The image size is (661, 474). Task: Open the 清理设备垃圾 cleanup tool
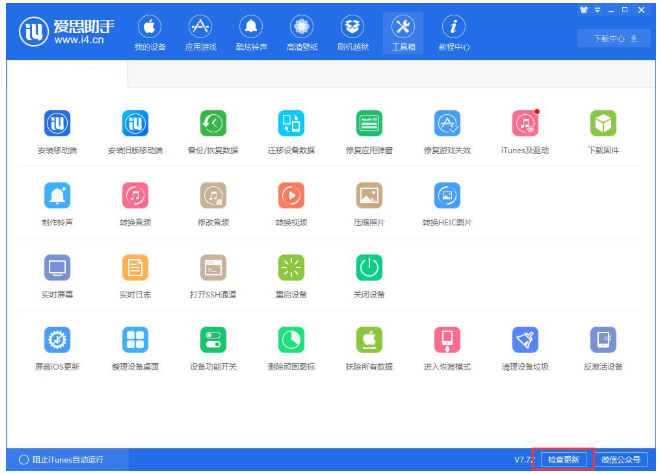click(525, 348)
